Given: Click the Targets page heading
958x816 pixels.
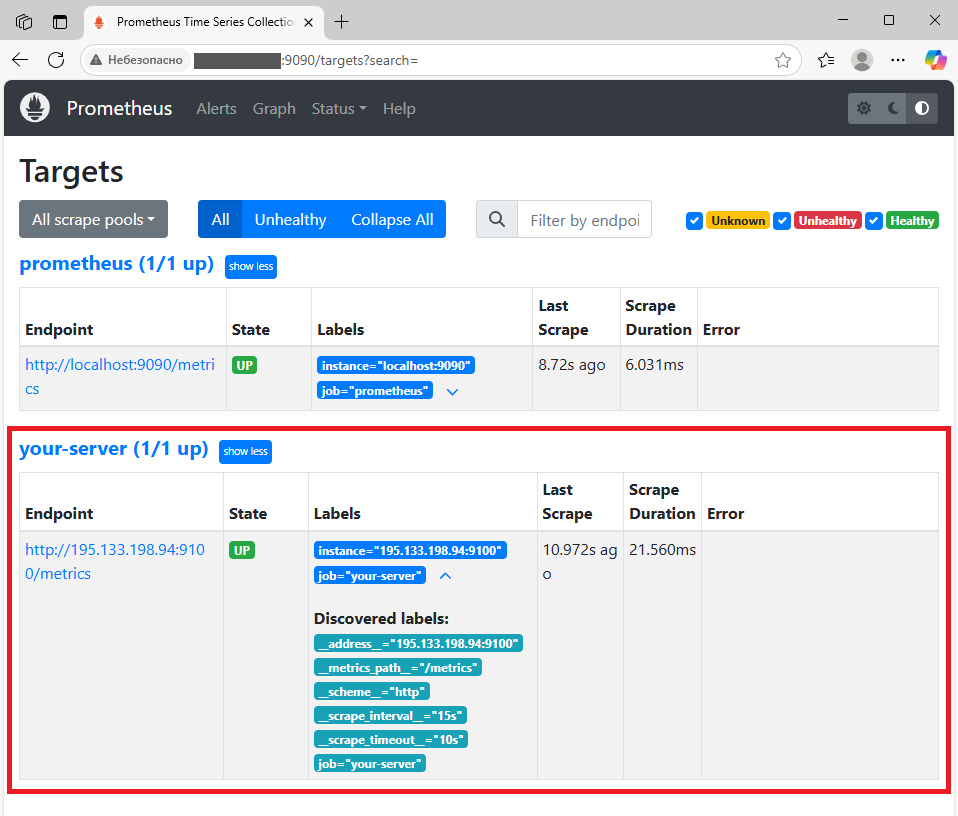Looking at the screenshot, I should click(x=71, y=172).
